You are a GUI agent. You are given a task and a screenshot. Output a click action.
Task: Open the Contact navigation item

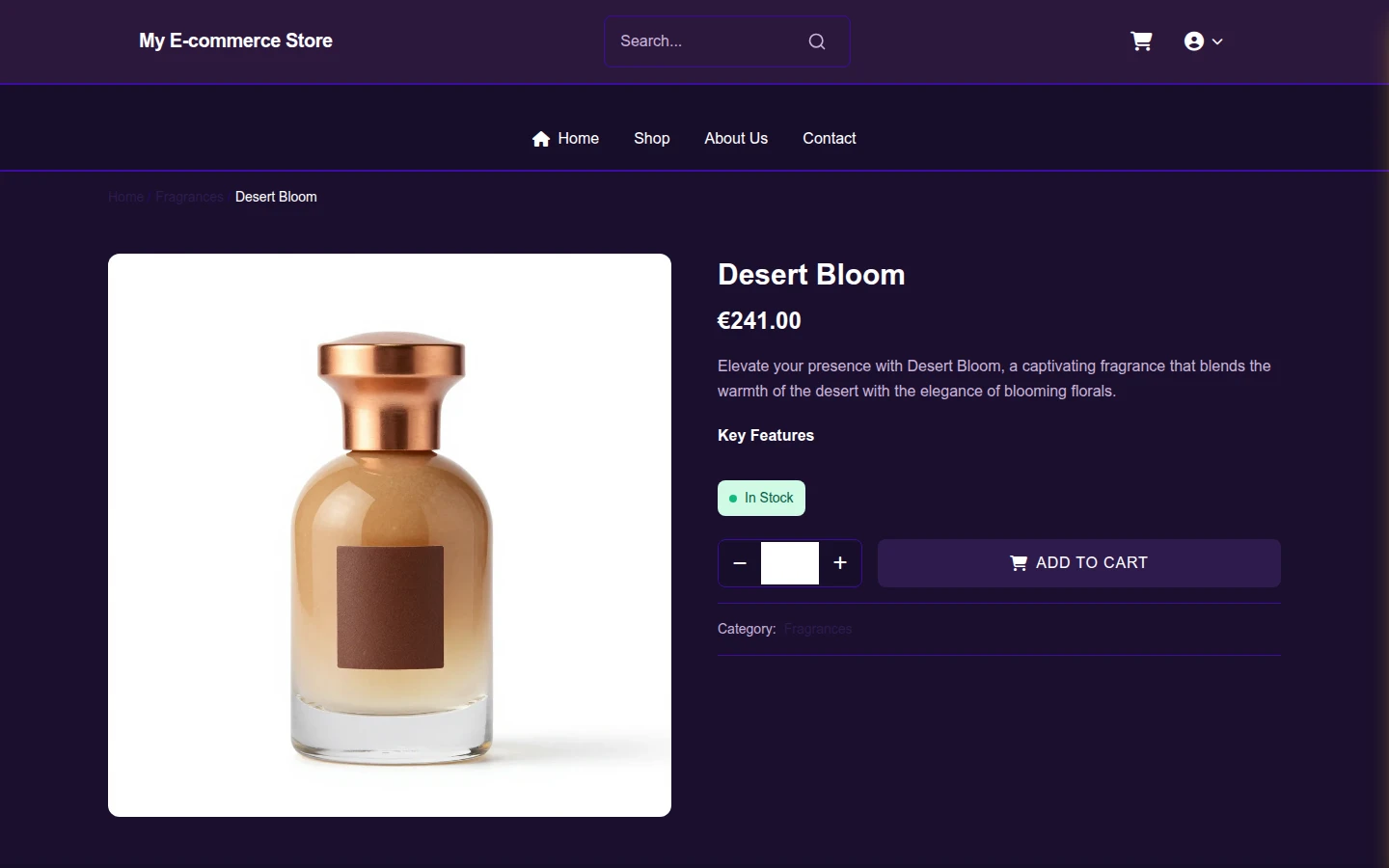pyautogui.click(x=830, y=139)
